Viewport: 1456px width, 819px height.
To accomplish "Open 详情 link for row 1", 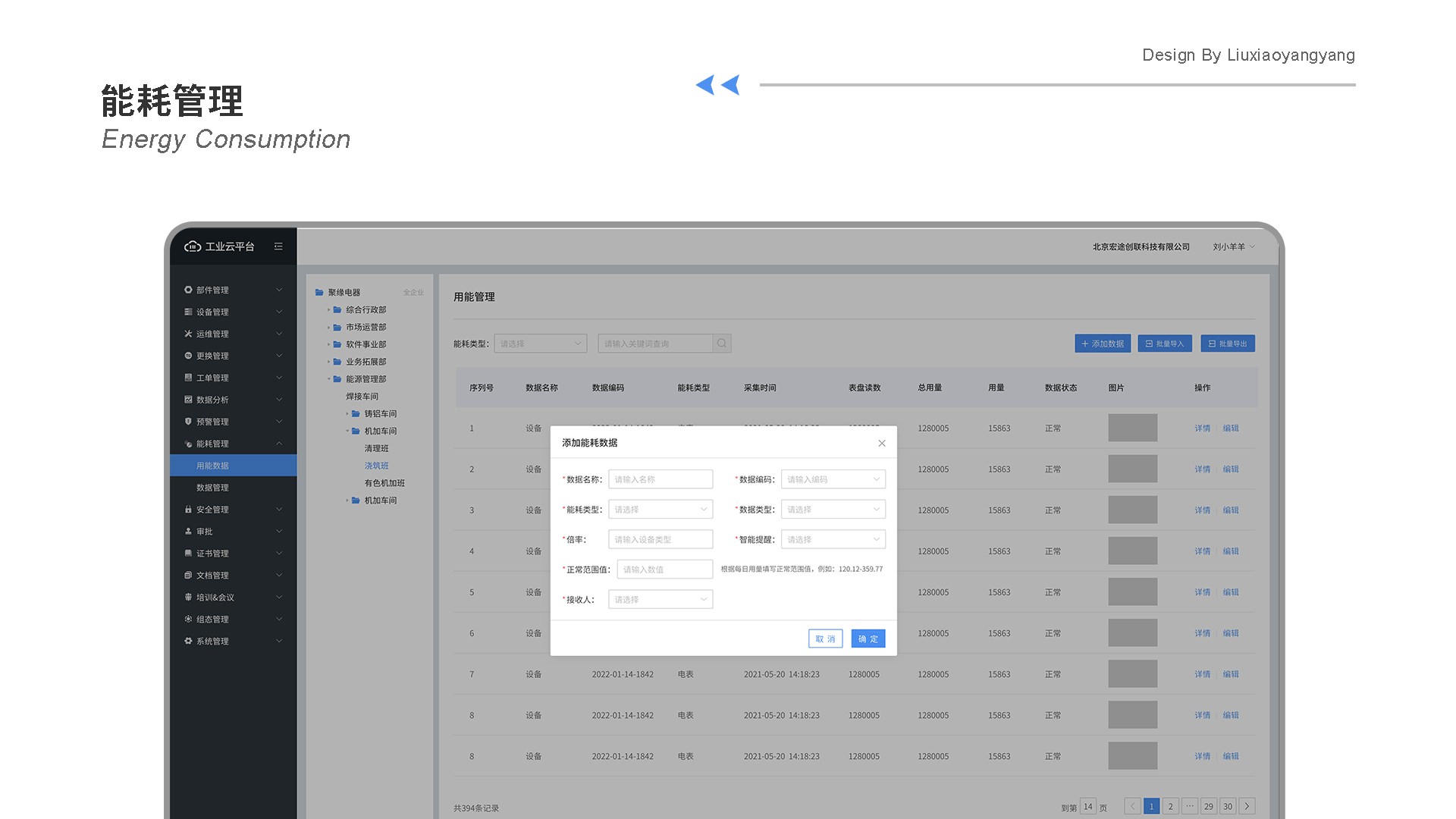I will (1203, 428).
